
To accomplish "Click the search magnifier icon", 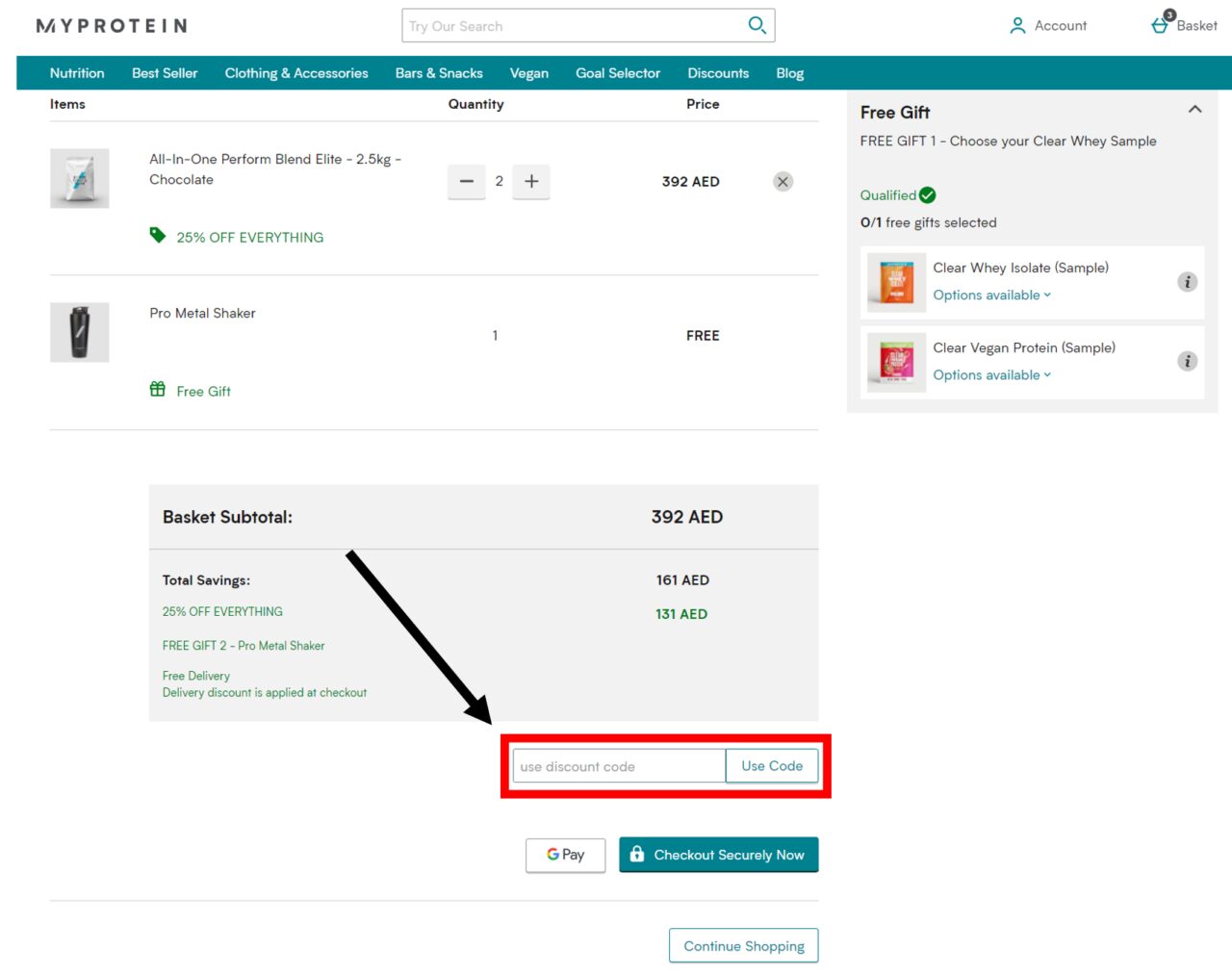I will (757, 25).
